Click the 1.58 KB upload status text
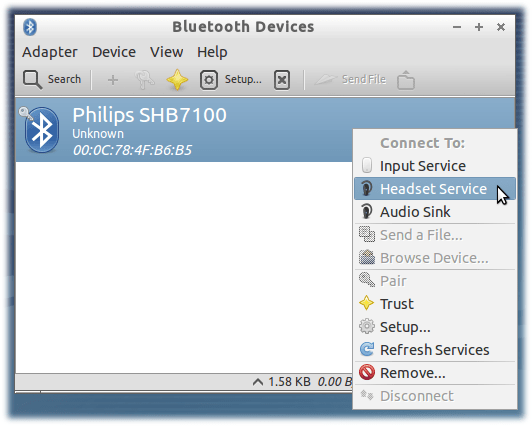Screen dimensions: 532x426 point(289,382)
